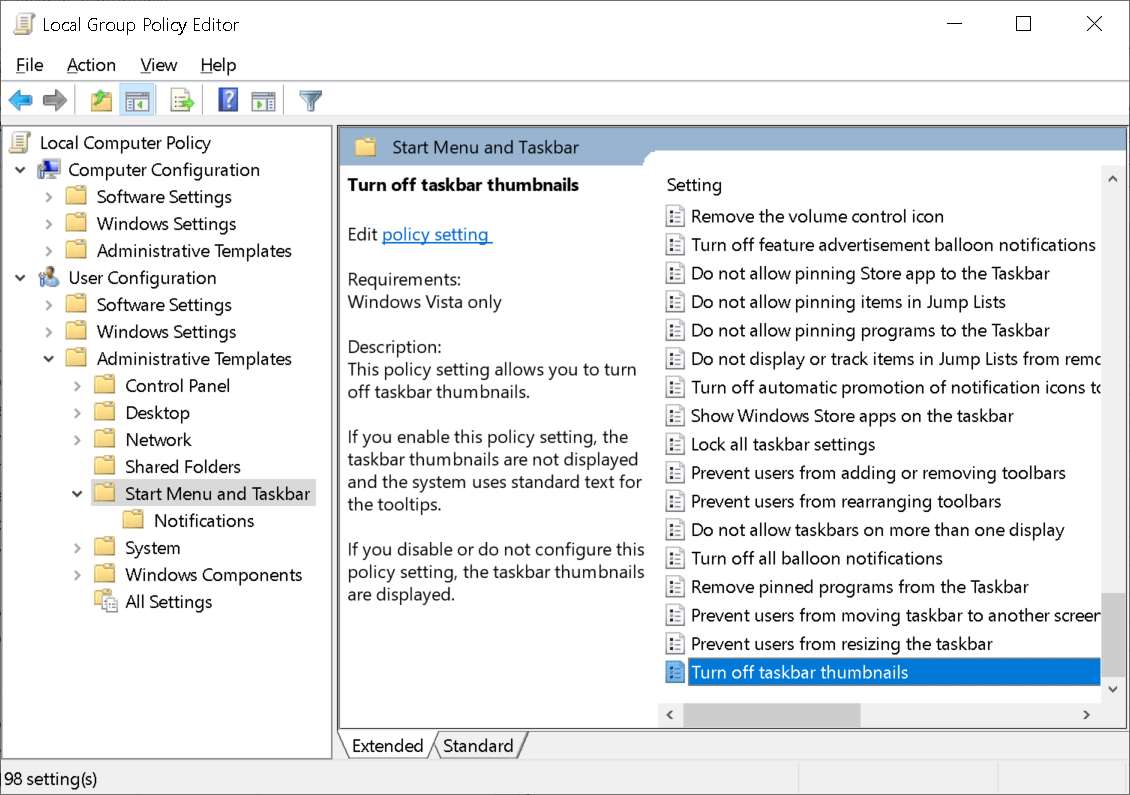This screenshot has height=795, width=1130.
Task: Open Help via the question mark icon
Action: pyautogui.click(x=228, y=99)
